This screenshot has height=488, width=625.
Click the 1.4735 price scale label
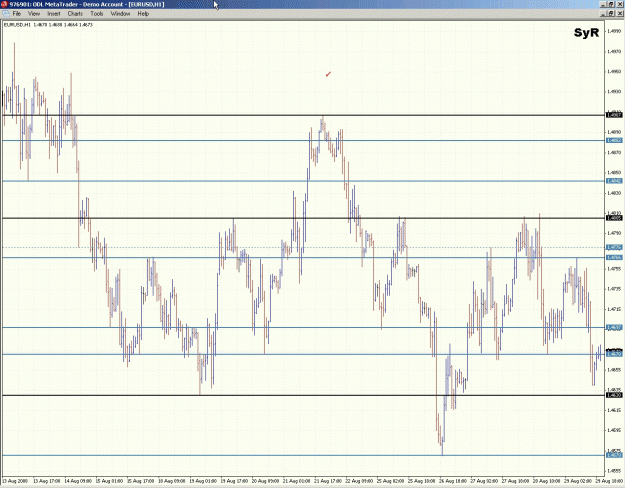click(x=614, y=289)
